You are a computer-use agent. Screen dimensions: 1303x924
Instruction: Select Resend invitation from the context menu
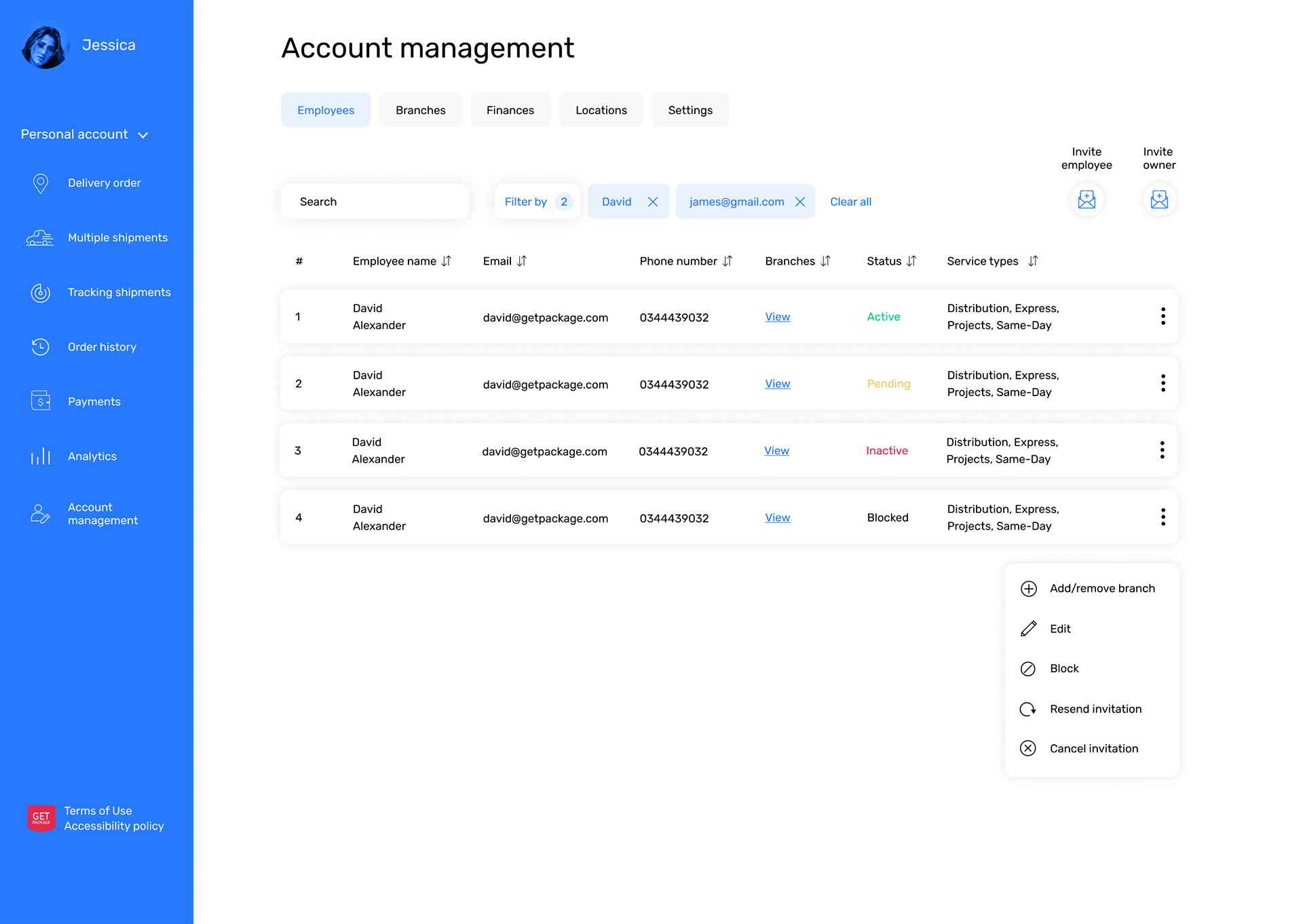(1095, 709)
